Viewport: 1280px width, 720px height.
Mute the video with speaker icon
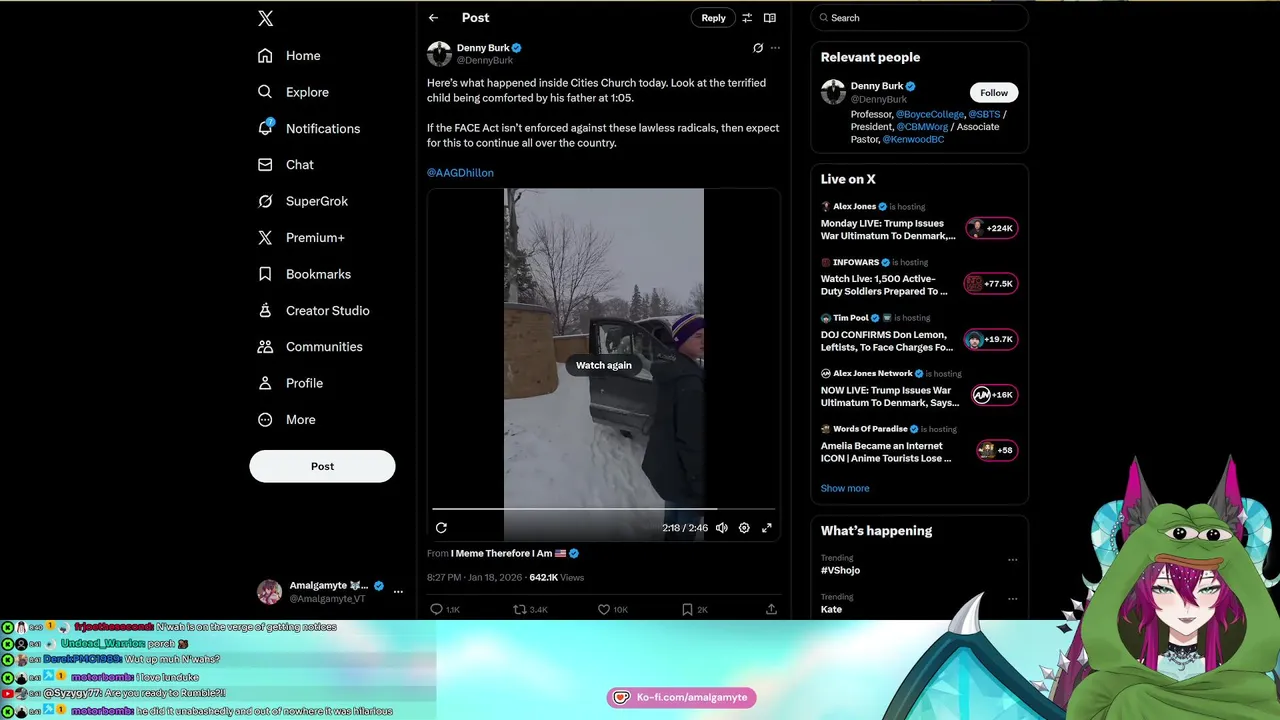tap(722, 528)
